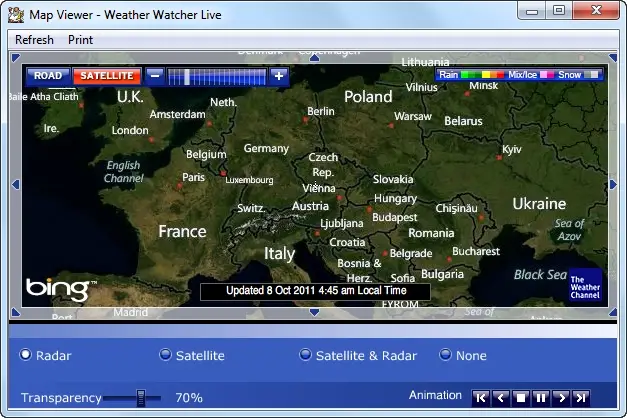The width and height of the screenshot is (627, 418).
Task: Click the Updated 8 Oct 2011 timestamp
Action: pos(315,291)
